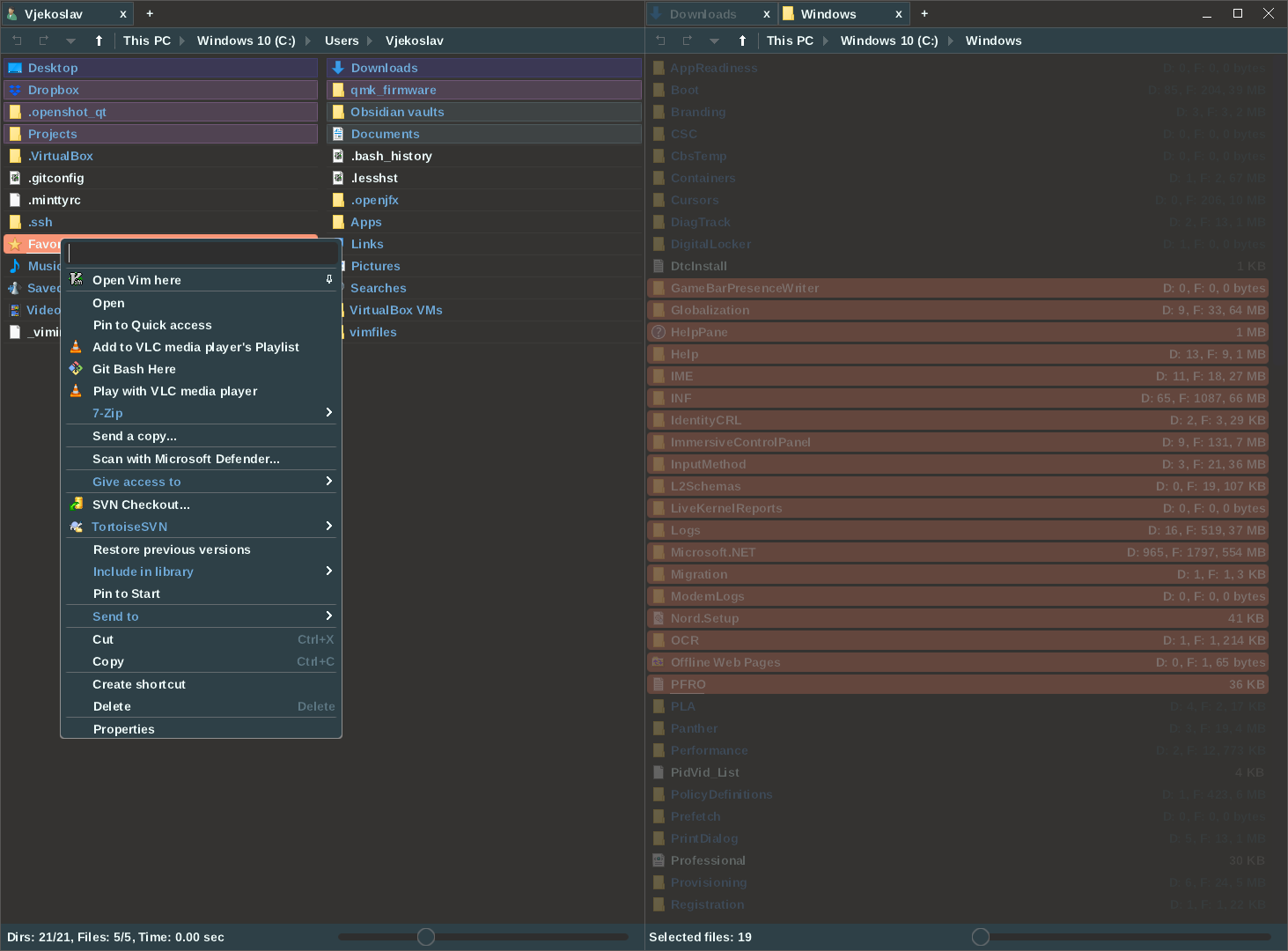Click the VLC cone icon beside Add to Playlist

coord(76,347)
